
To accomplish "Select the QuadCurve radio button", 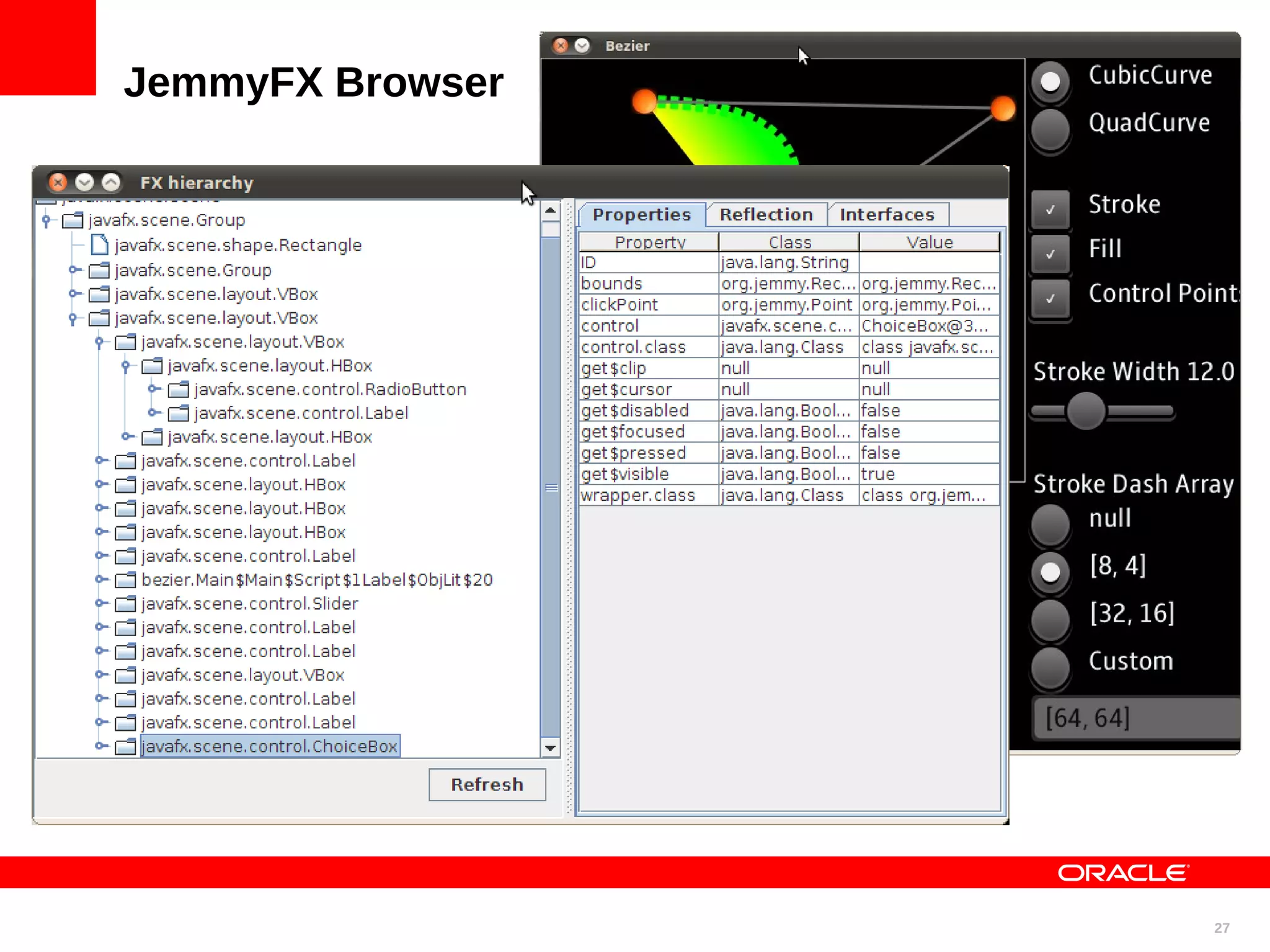I will click(1050, 129).
